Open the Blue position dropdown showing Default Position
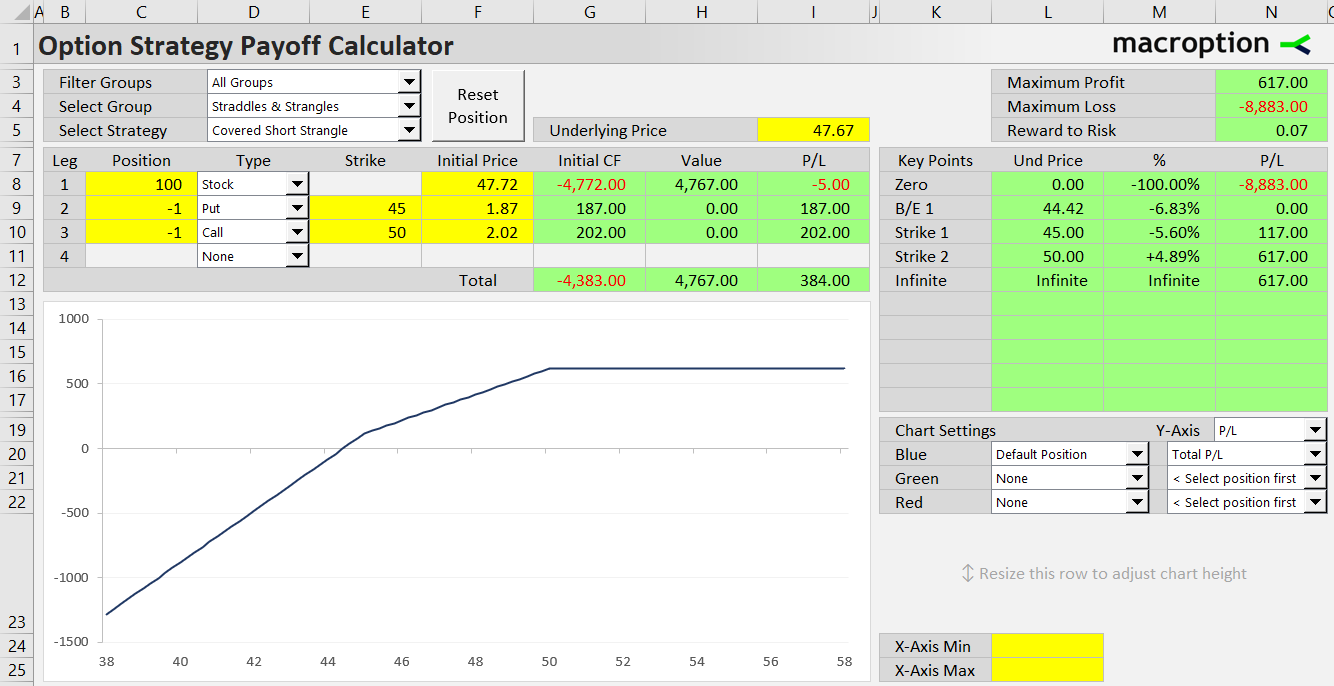This screenshot has height=686, width=1334. coord(1137,454)
